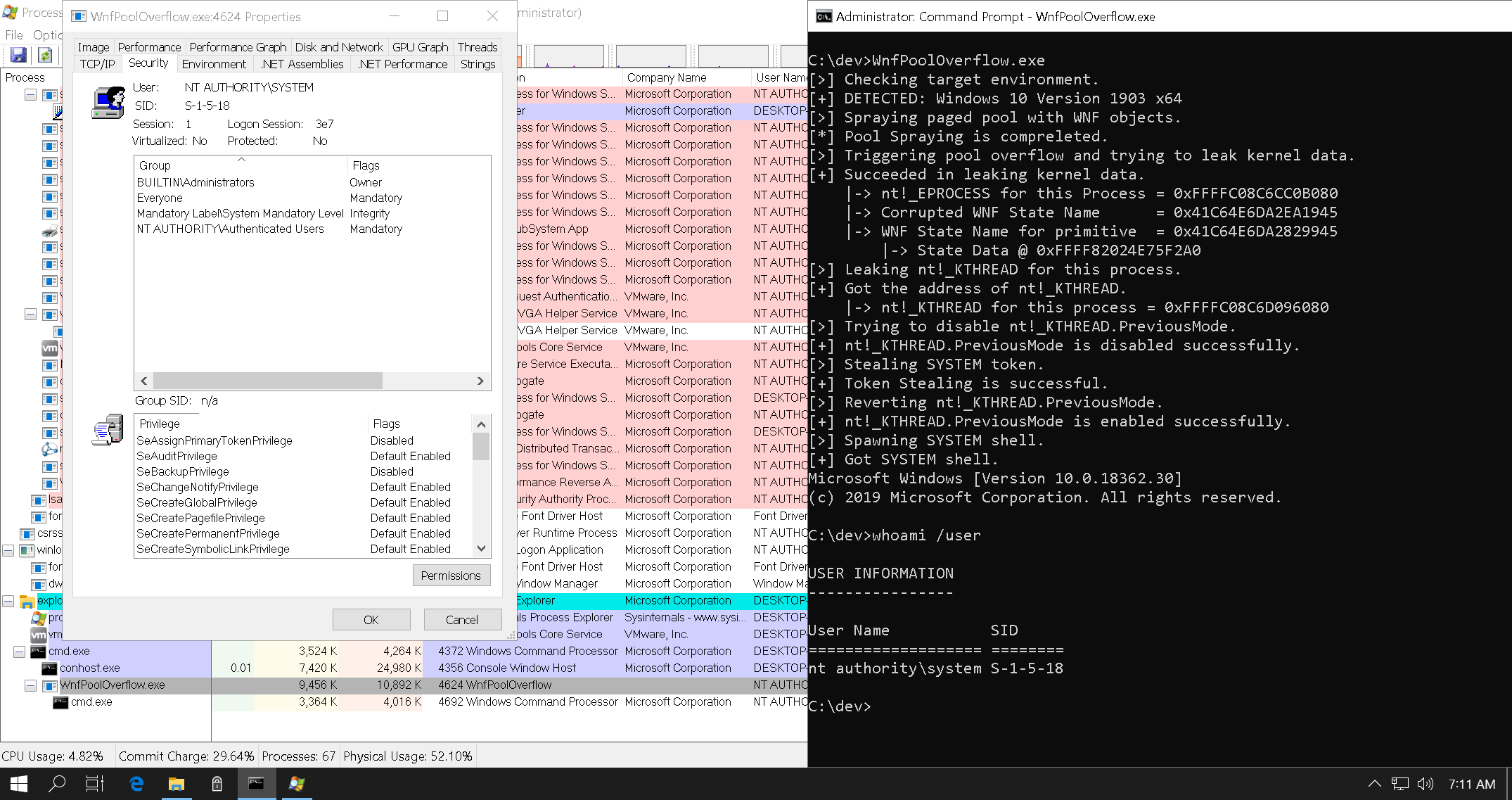The height and width of the screenshot is (800, 1512).
Task: Collapse the top cmd.exe tree node
Action: [x=20, y=652]
